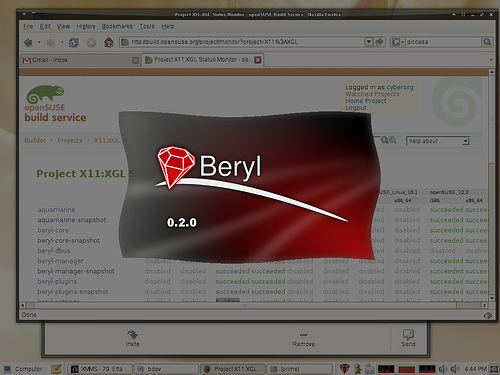Click the openSUSE build service logo
The width and height of the screenshot is (500, 375).
click(55, 104)
